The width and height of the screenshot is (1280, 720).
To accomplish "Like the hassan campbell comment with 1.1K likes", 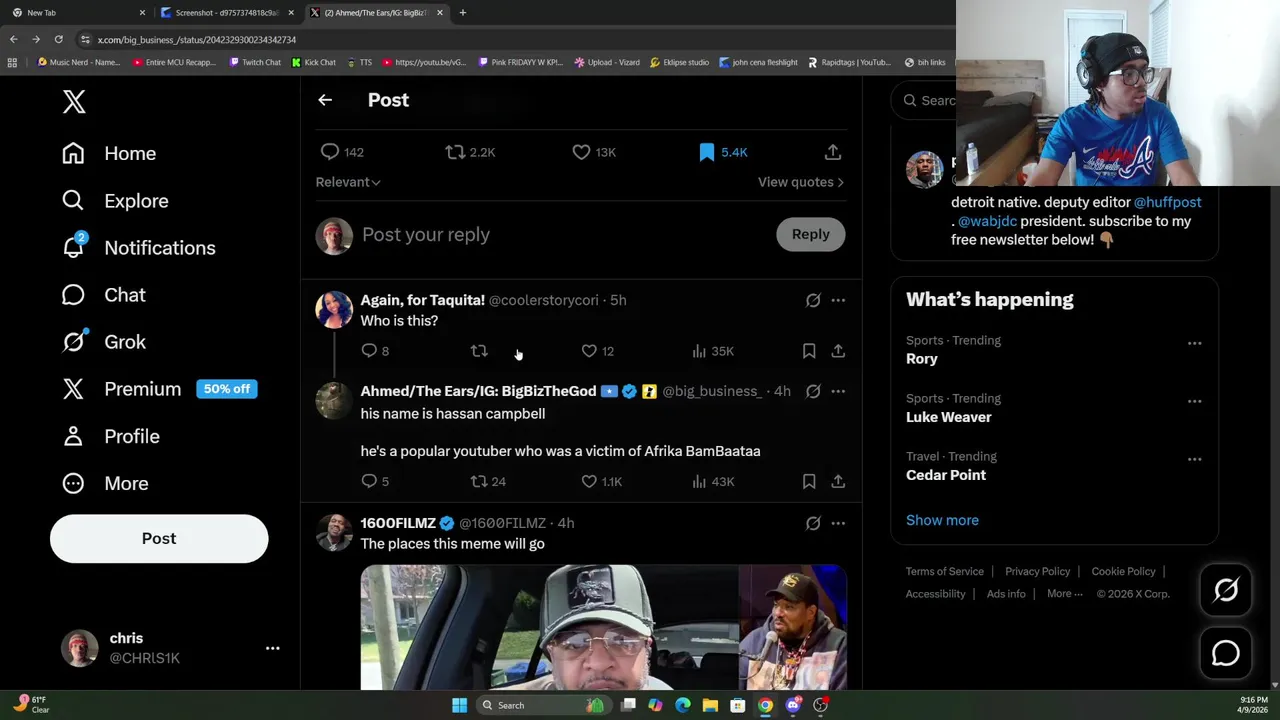I will click(589, 481).
